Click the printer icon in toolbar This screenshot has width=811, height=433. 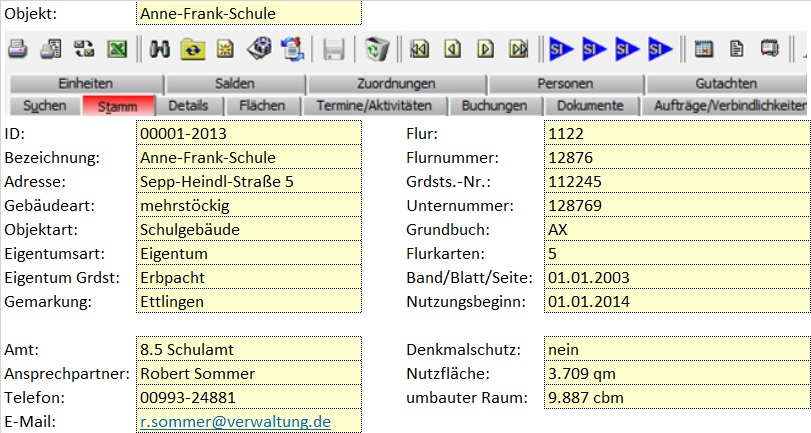click(17, 48)
